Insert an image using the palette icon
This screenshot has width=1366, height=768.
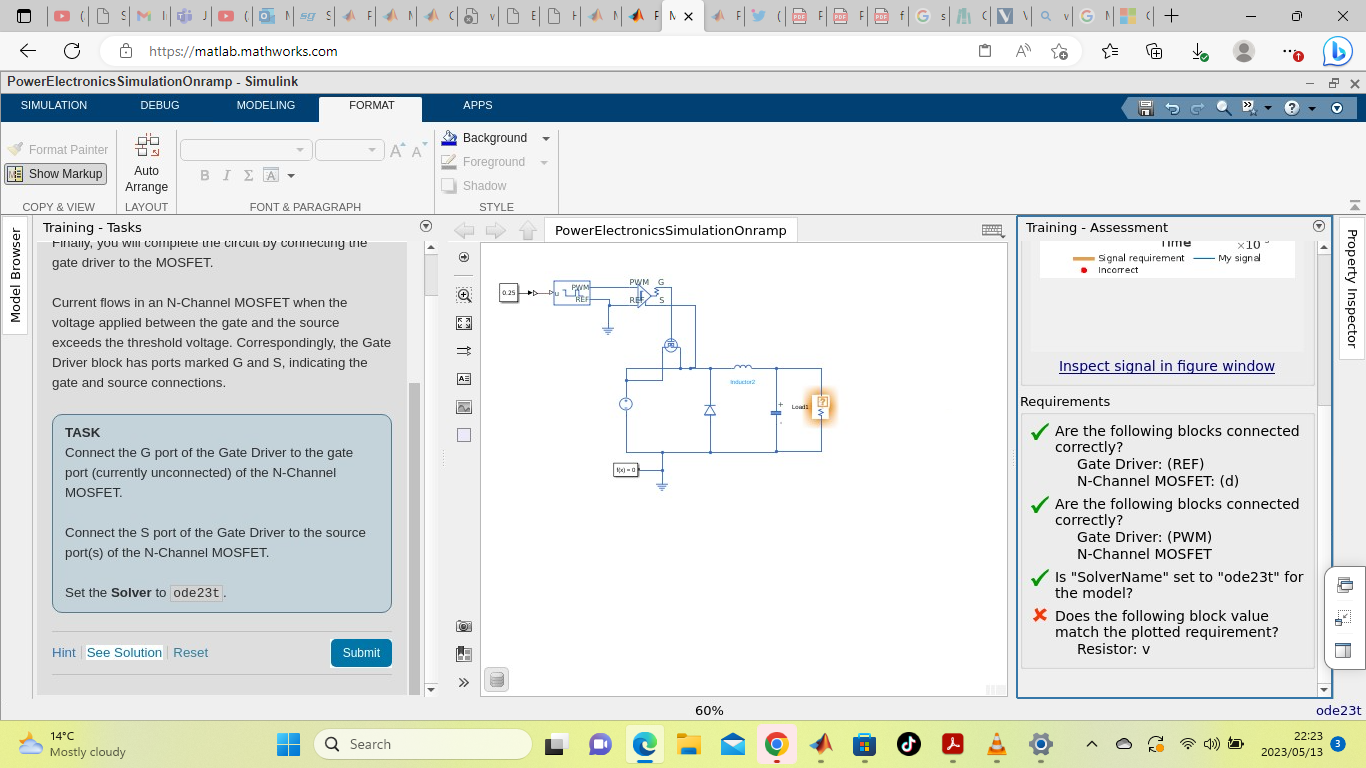(x=464, y=407)
